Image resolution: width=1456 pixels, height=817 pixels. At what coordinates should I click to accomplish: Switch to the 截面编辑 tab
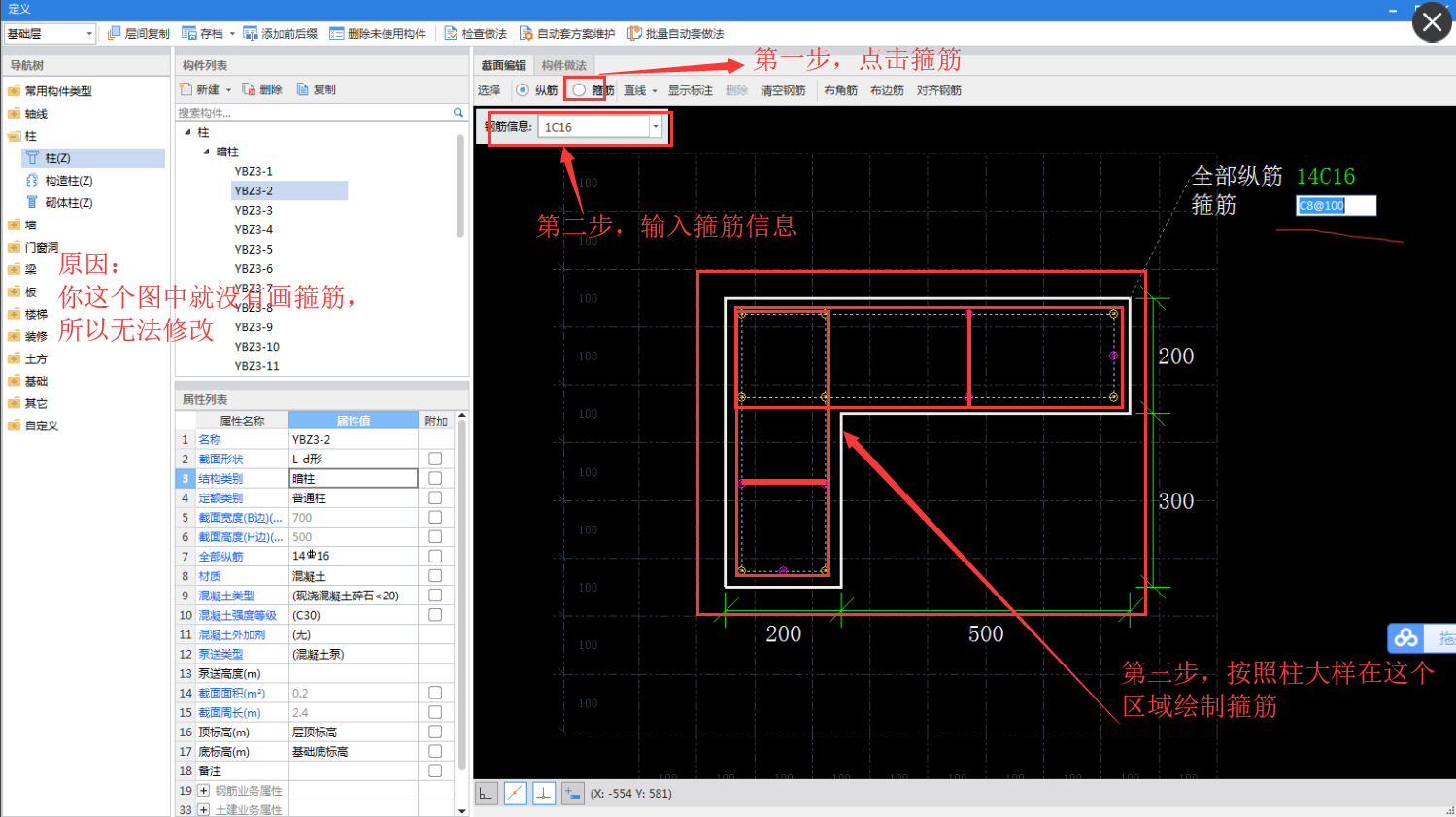[504, 65]
